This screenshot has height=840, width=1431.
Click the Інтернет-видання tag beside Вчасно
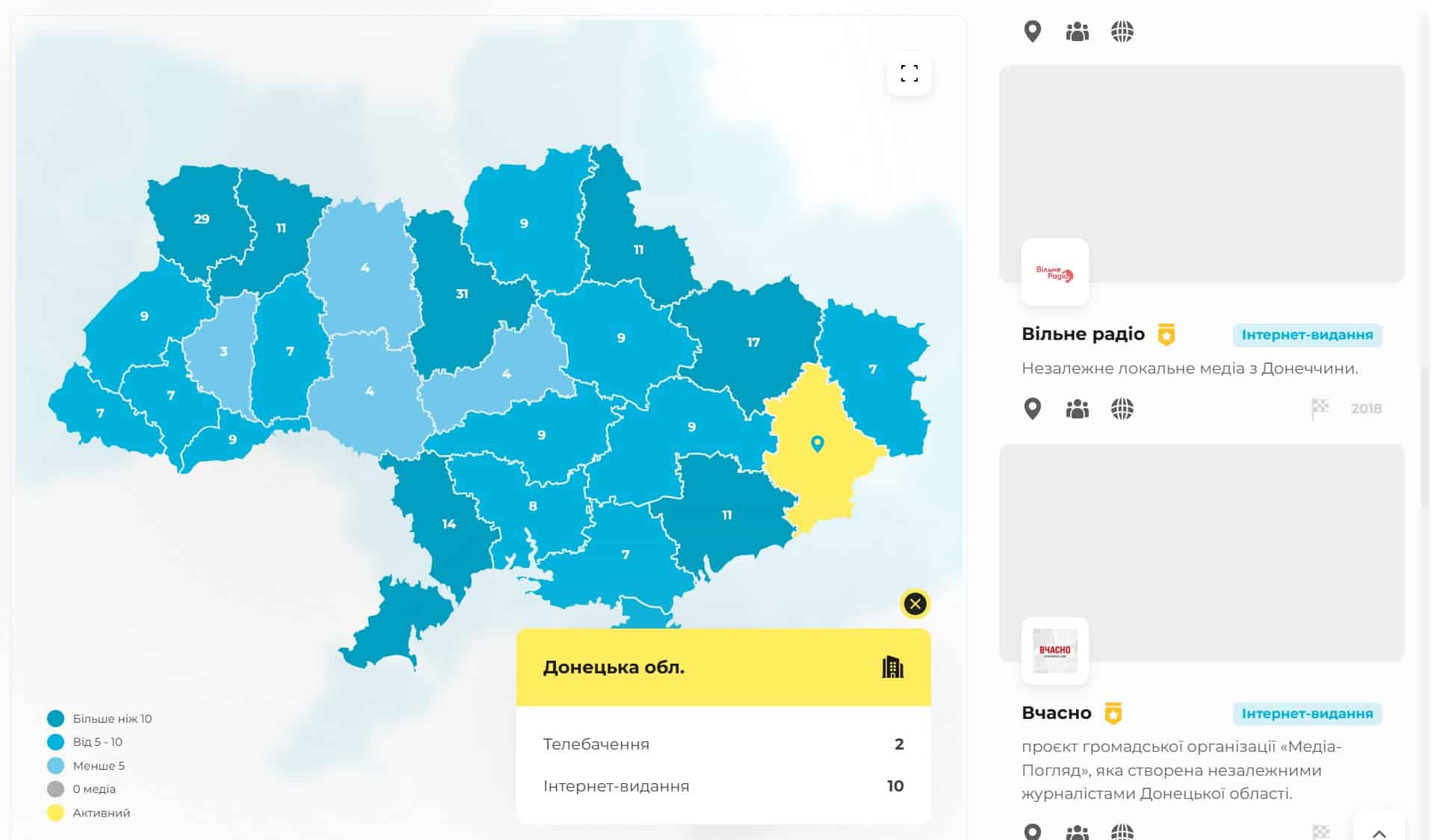pos(1307,714)
